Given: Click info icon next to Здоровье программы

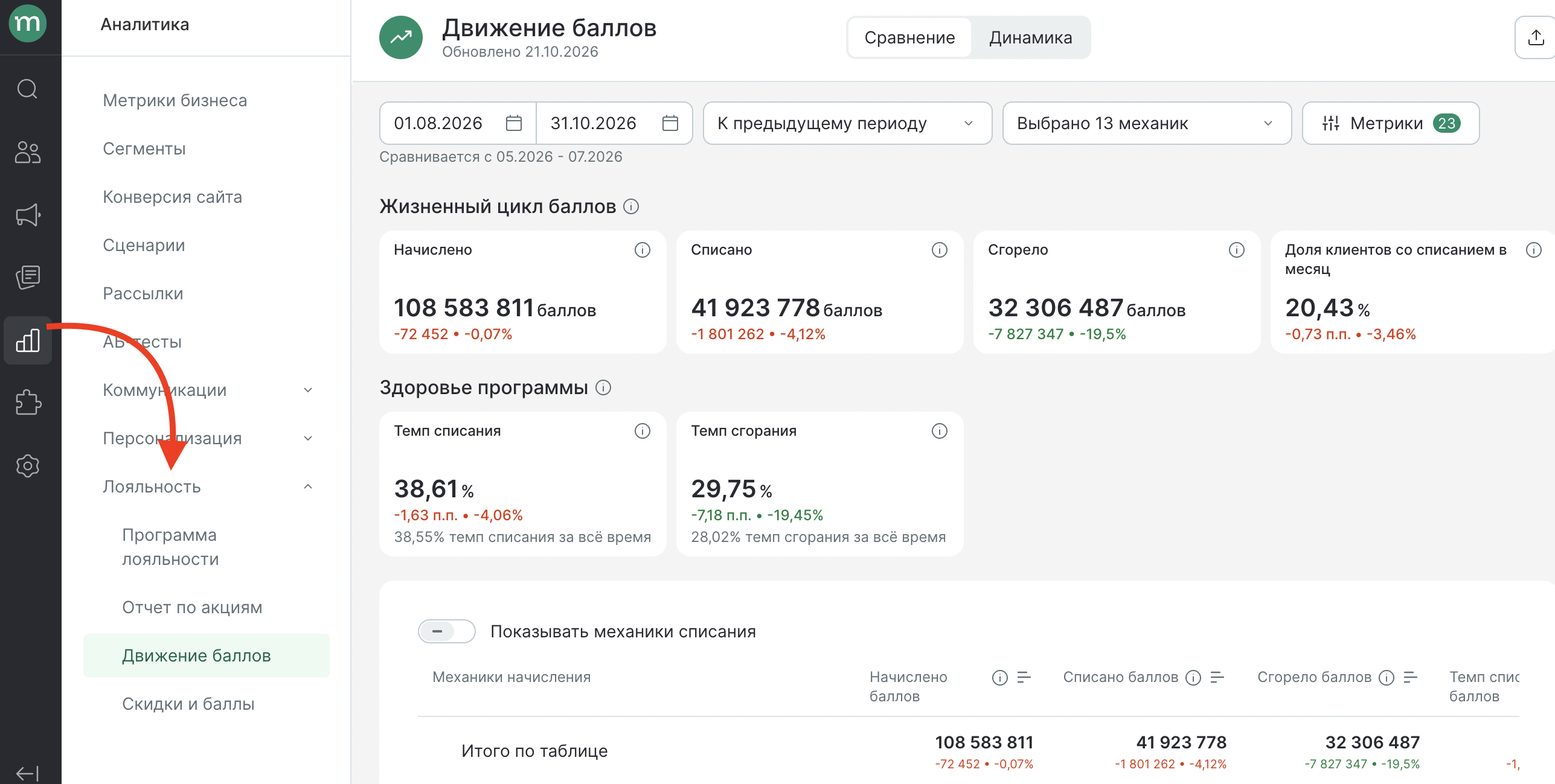Looking at the screenshot, I should click(x=603, y=387).
